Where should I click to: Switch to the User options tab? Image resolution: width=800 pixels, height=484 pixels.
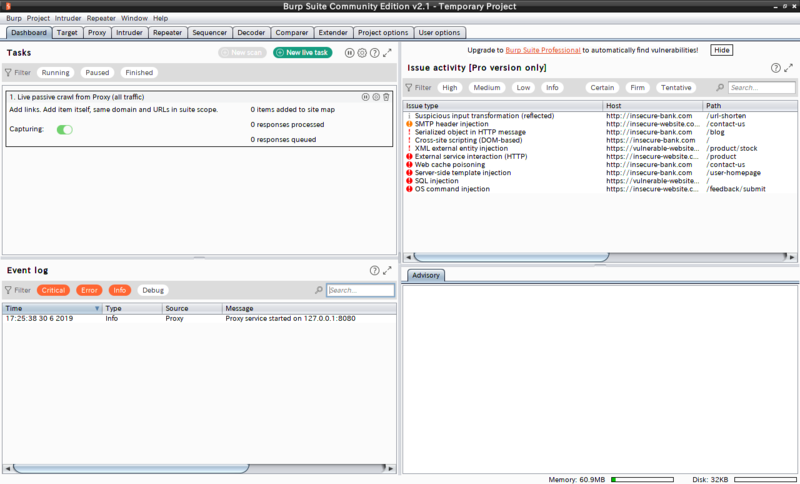tap(439, 33)
